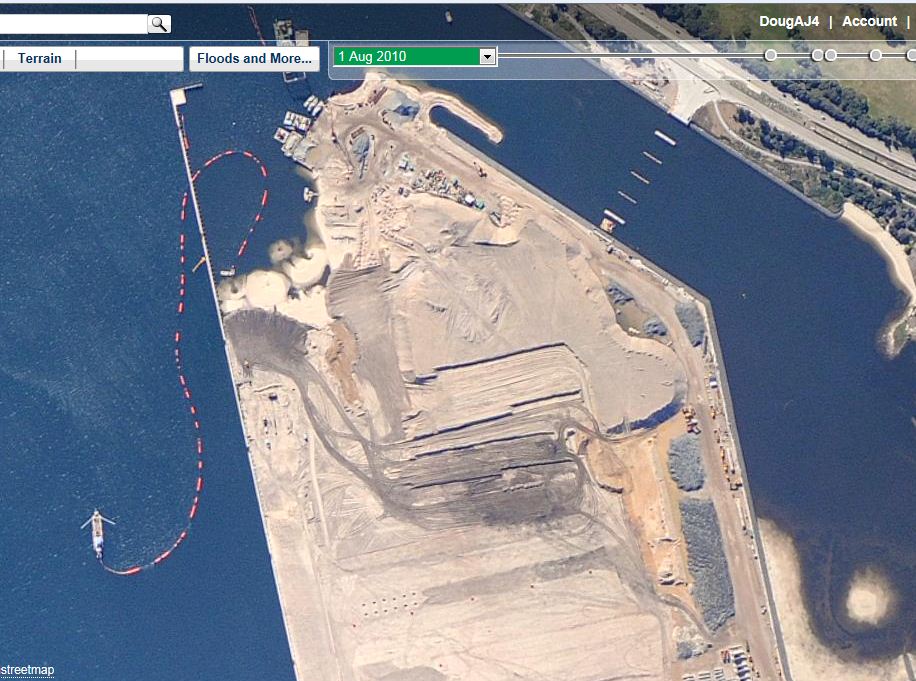
Task: Switch to the Terrain map view
Action: (39, 59)
